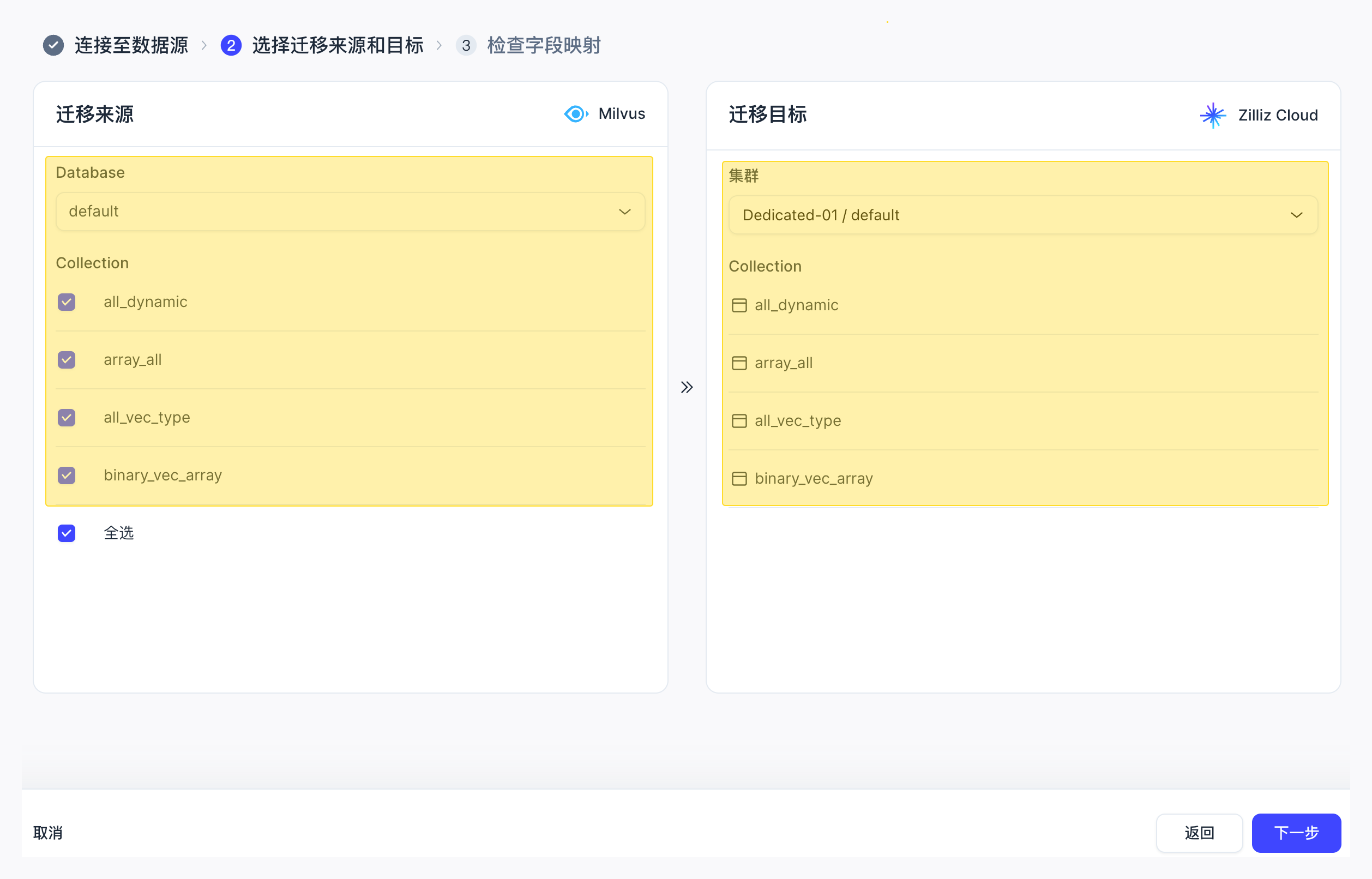This screenshot has height=879, width=1372.
Task: Click the 全选 label text
Action: tap(119, 533)
